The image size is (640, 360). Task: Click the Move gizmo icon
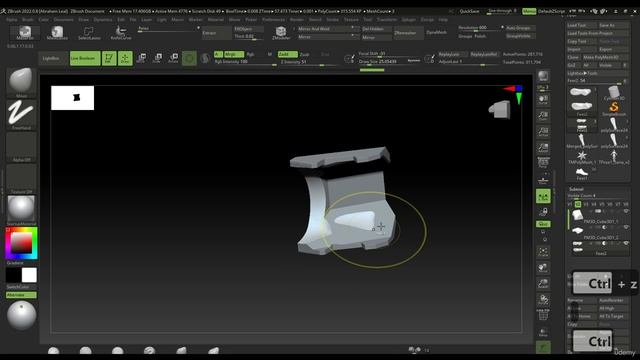(142, 58)
